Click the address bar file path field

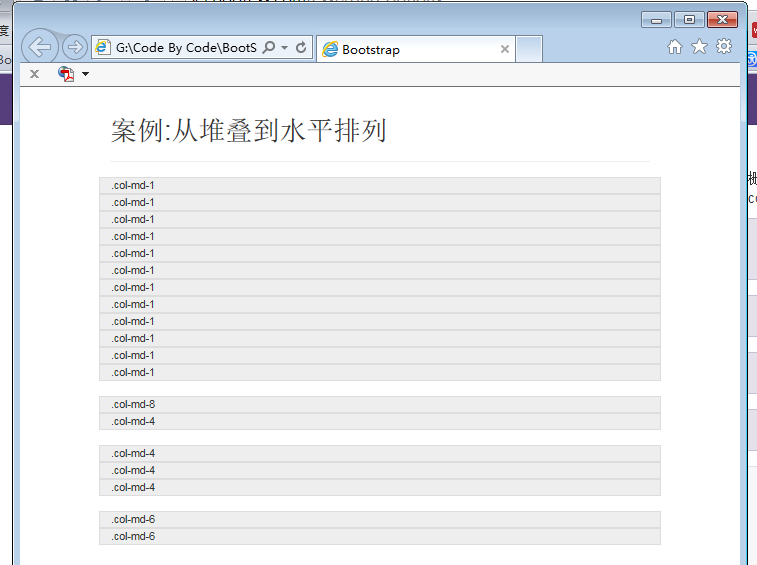185,48
